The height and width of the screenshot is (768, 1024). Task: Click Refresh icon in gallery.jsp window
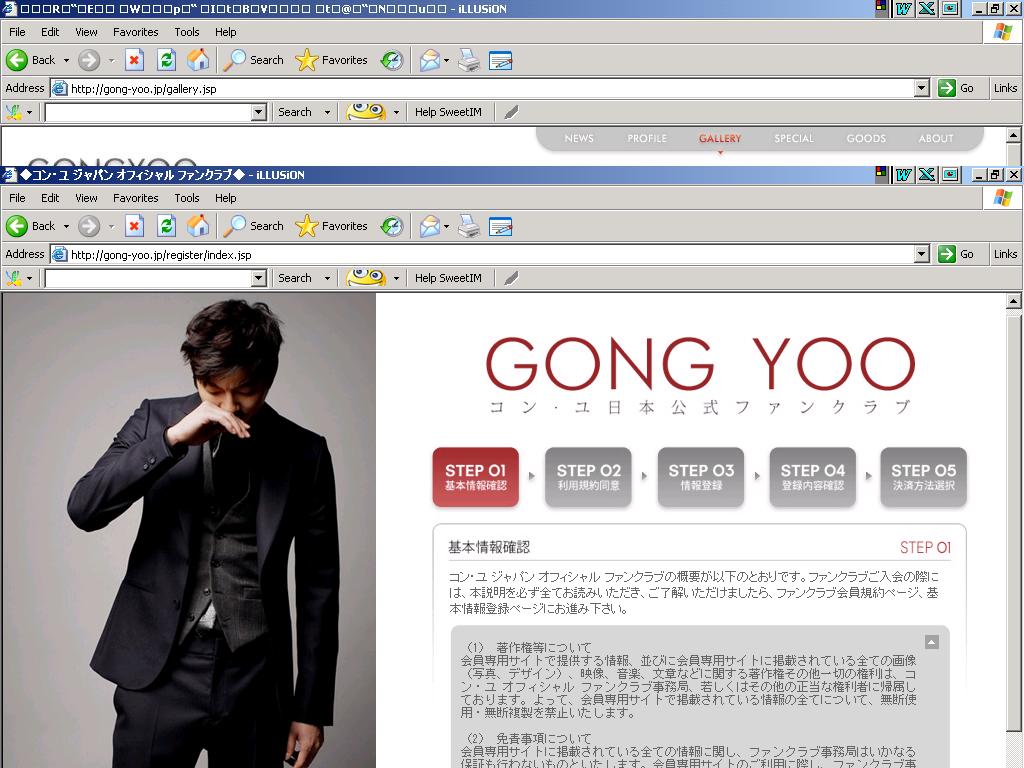click(167, 60)
